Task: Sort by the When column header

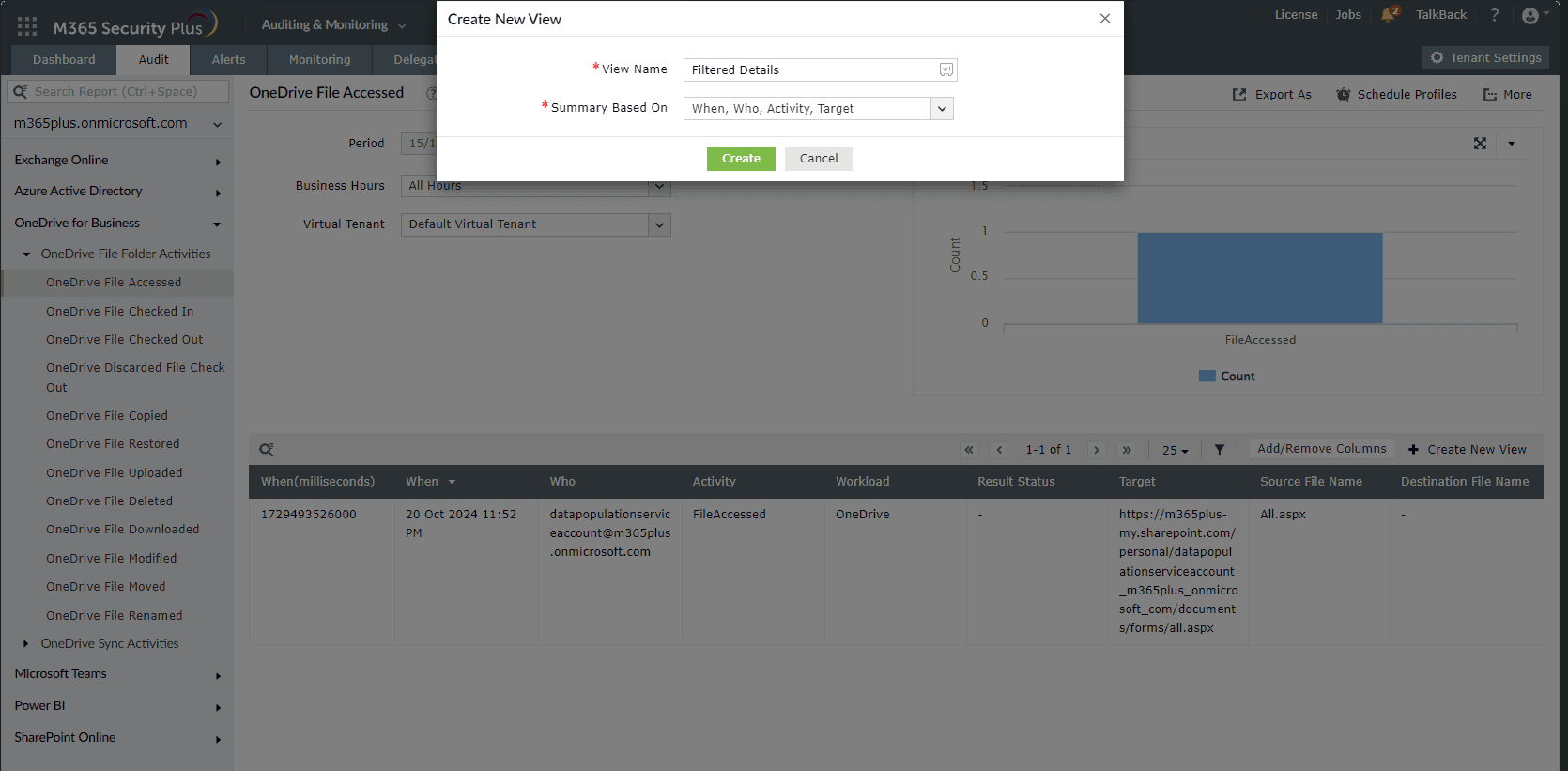Action: coord(430,482)
